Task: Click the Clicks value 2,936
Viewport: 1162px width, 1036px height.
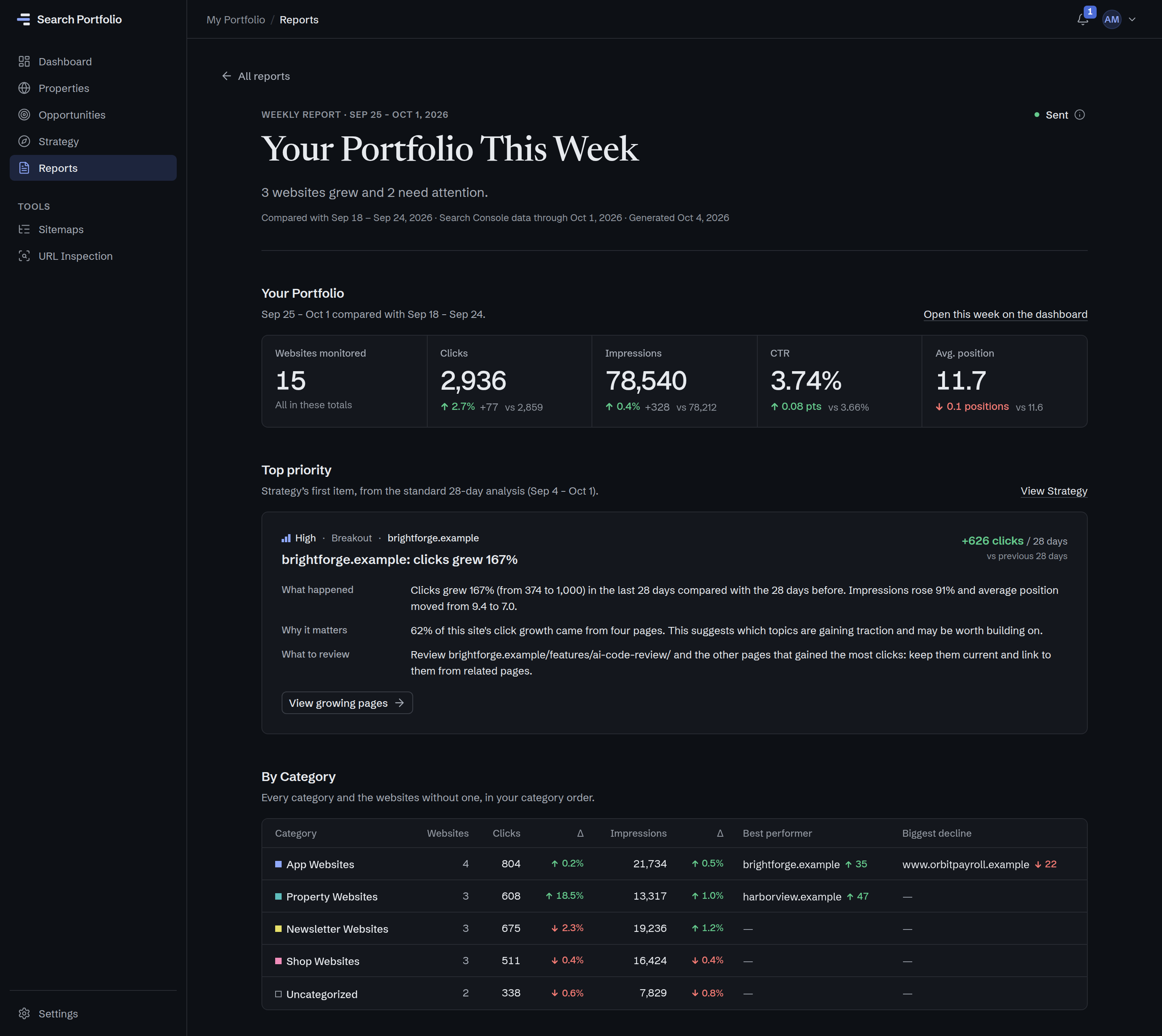Action: 473,381
